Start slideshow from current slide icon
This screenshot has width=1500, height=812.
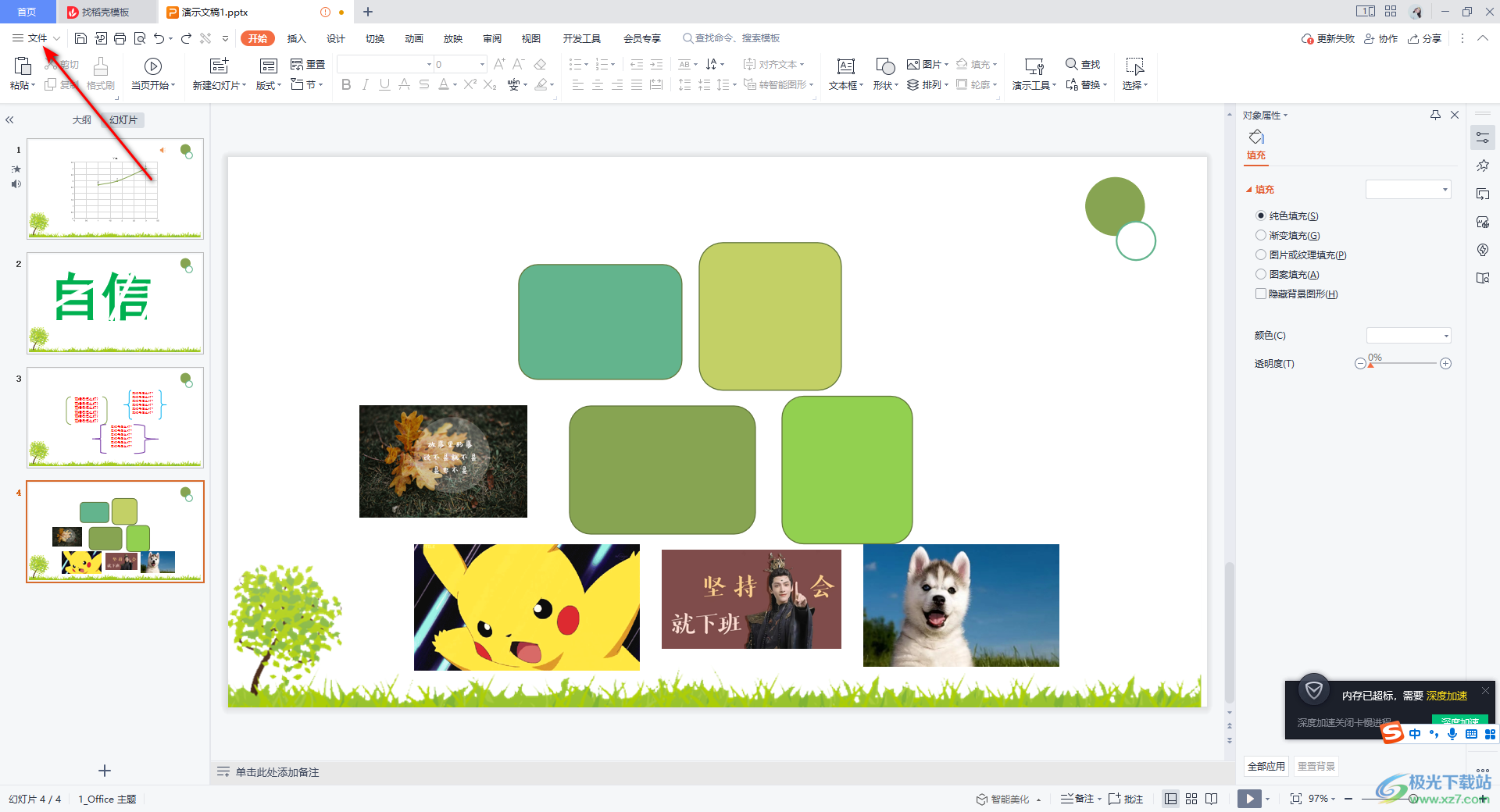pyautogui.click(x=153, y=66)
